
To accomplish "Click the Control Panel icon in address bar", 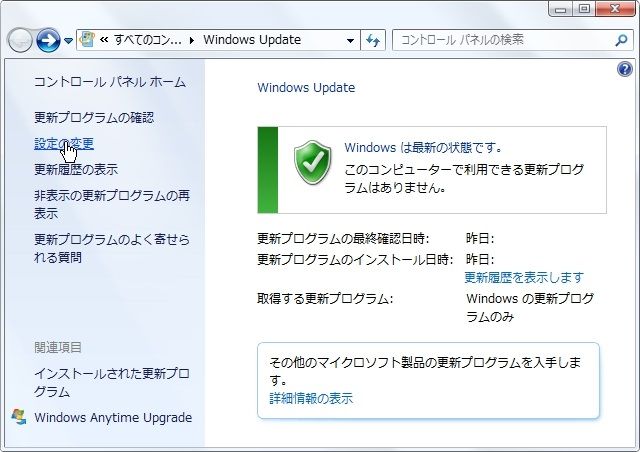I will [x=87, y=40].
